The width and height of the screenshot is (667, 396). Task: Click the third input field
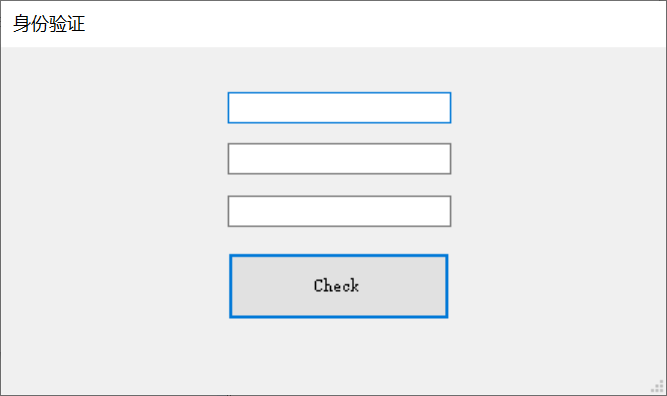coord(339,211)
